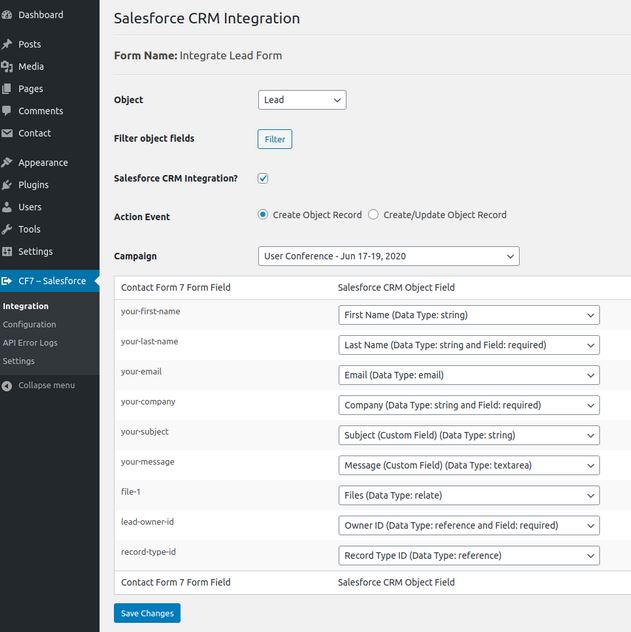Select Create/Update Object Record radio button

374,214
